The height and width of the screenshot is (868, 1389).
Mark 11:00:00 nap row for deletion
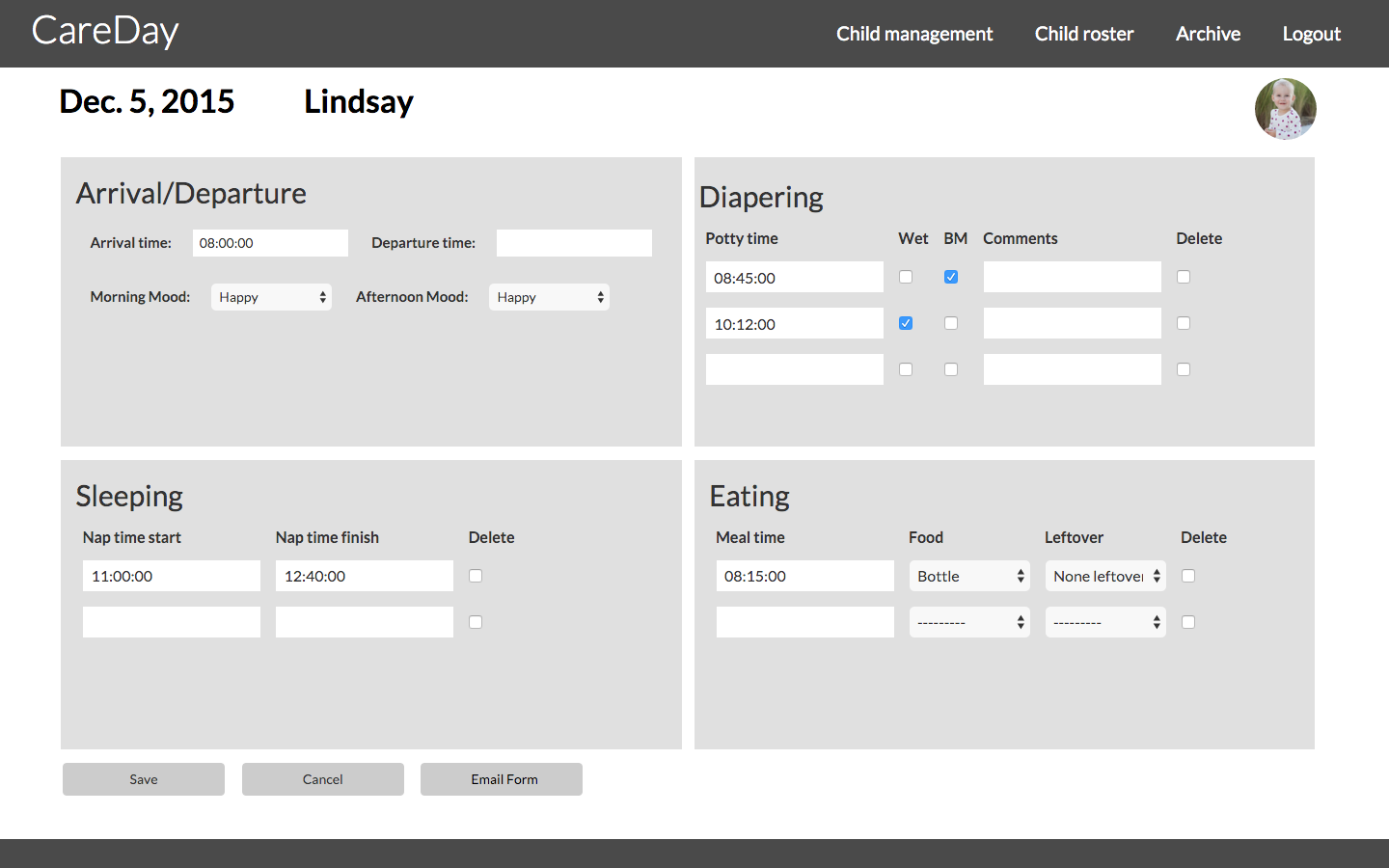(x=476, y=576)
